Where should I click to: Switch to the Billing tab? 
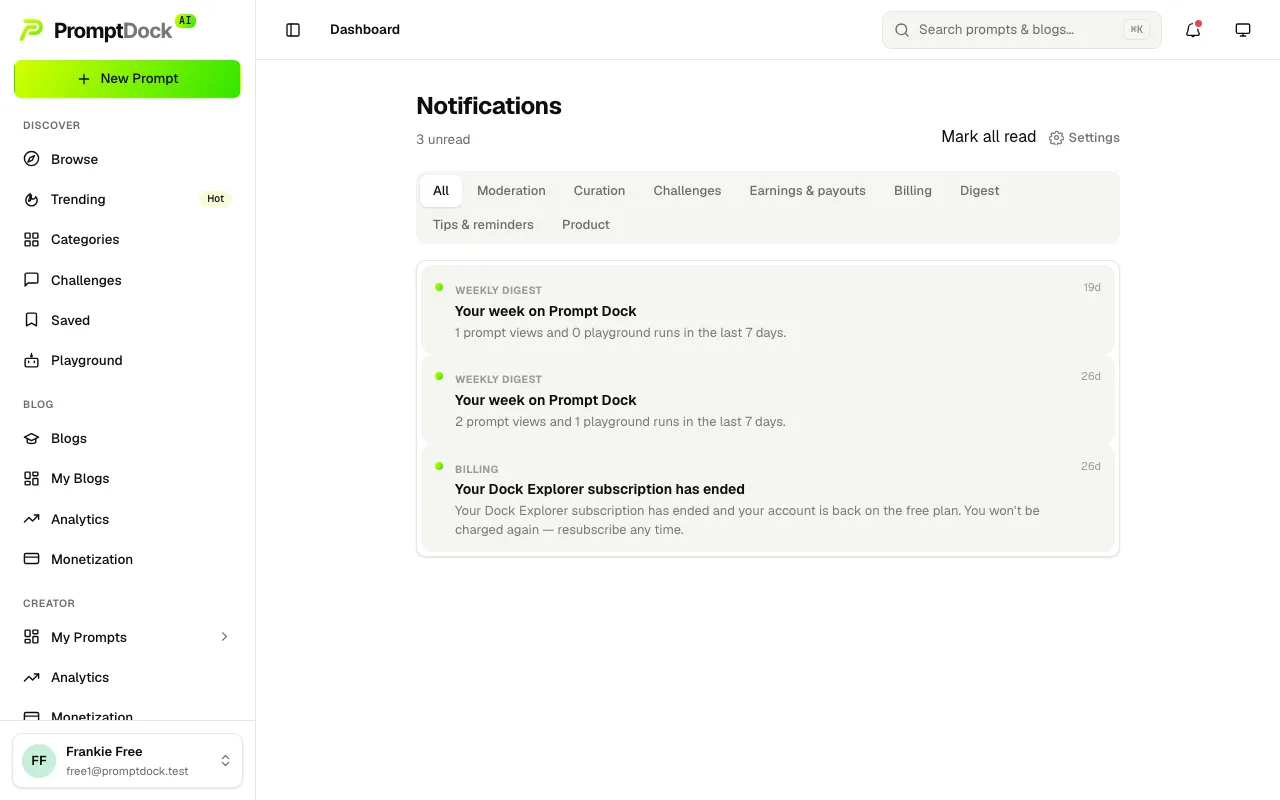tap(913, 191)
